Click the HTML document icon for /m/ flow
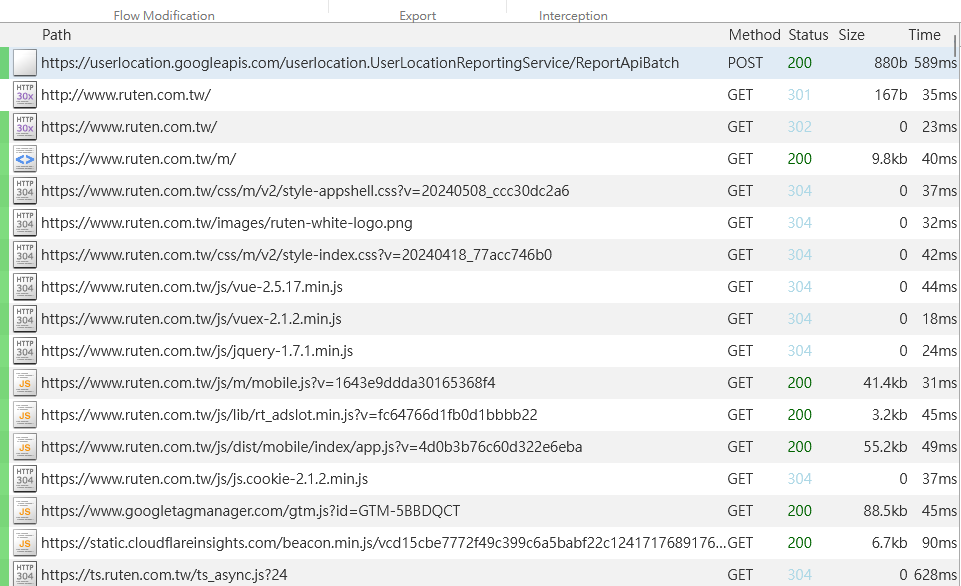Image resolution: width=961 pixels, height=586 pixels. (25, 159)
